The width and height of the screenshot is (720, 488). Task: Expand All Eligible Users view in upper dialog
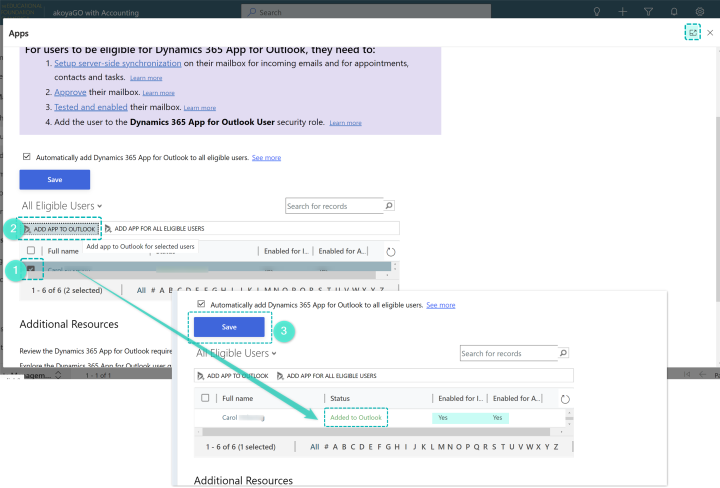pos(62,206)
